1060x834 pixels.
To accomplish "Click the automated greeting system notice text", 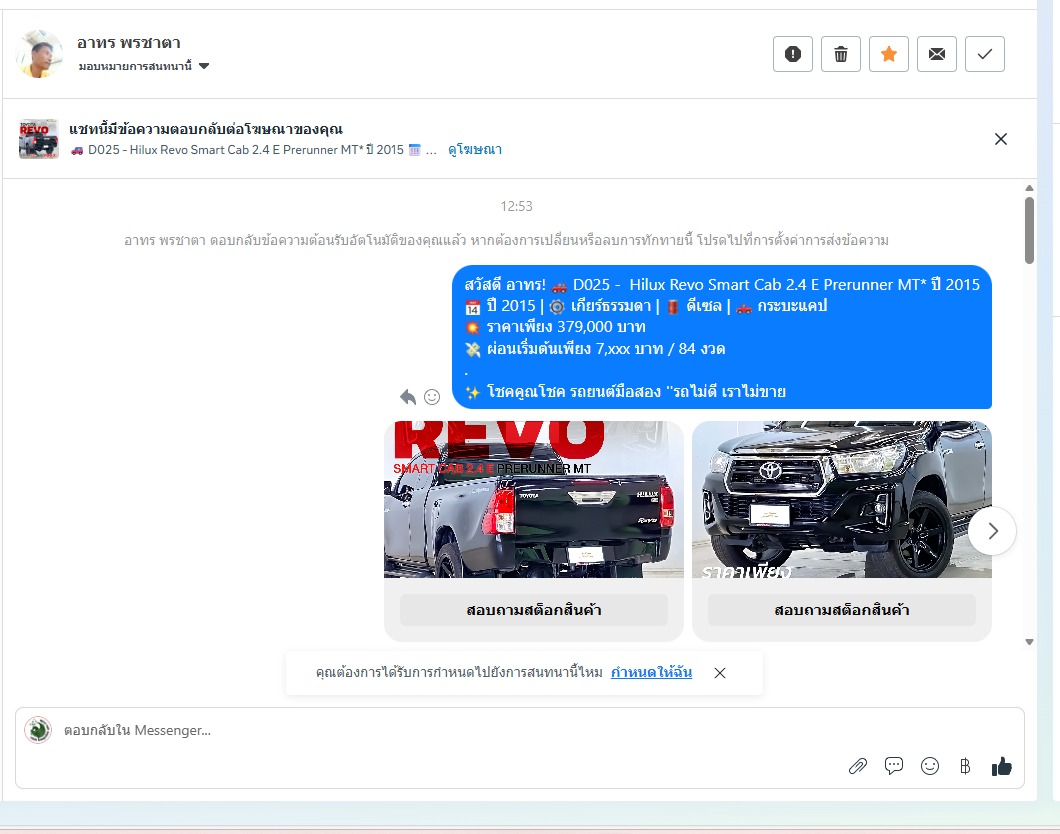I will pyautogui.click(x=506, y=241).
